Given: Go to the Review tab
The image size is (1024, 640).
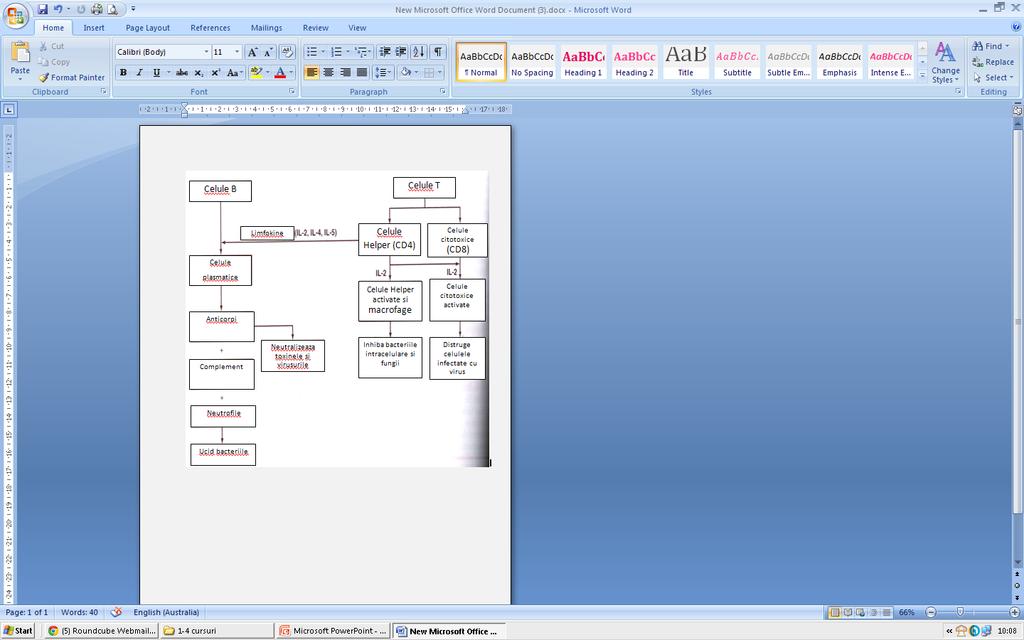Looking at the screenshot, I should [x=315, y=28].
